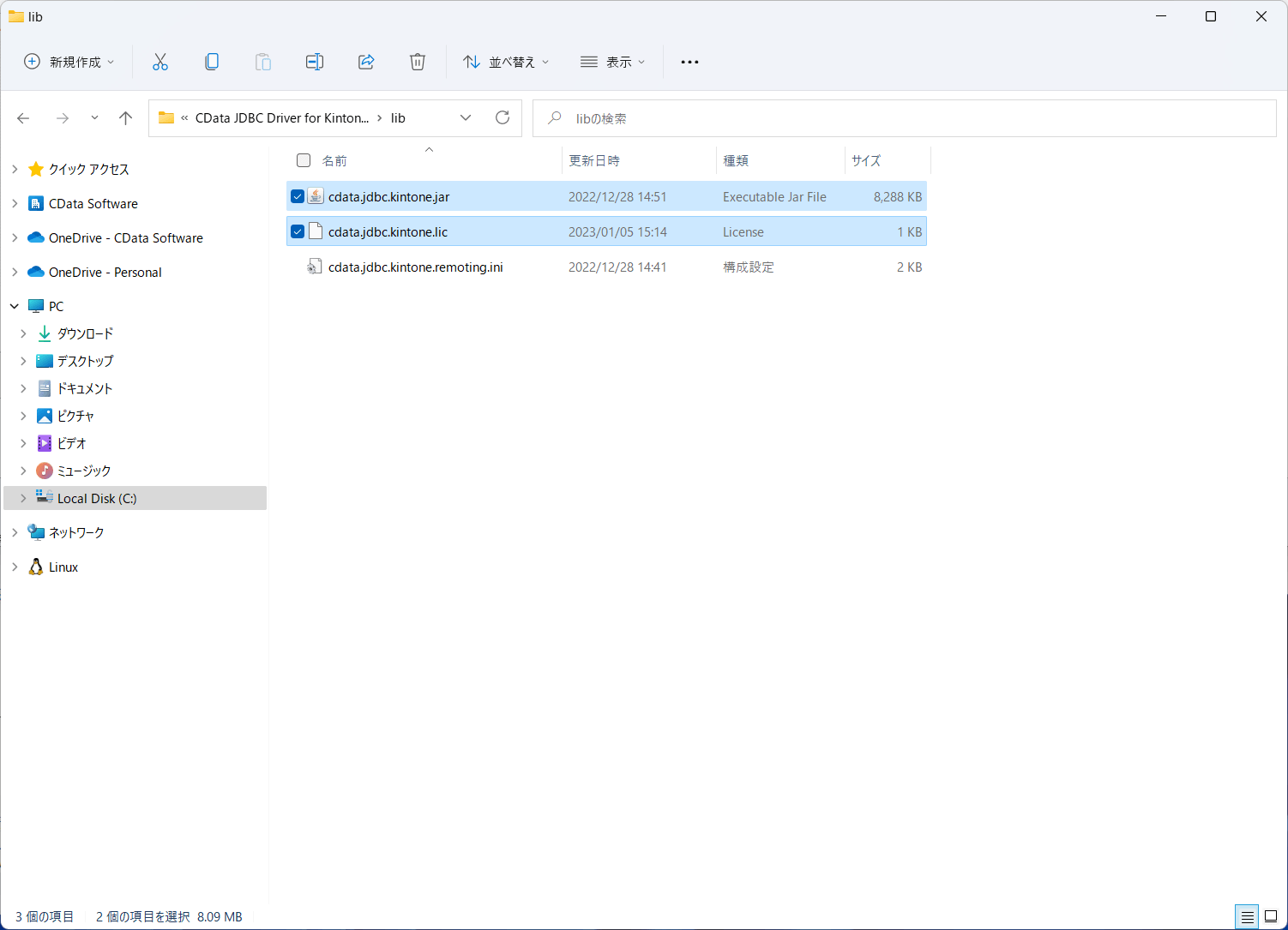This screenshot has height=930, width=1288.
Task: Click the ダウンロード download arrow icon
Action: [x=45, y=333]
